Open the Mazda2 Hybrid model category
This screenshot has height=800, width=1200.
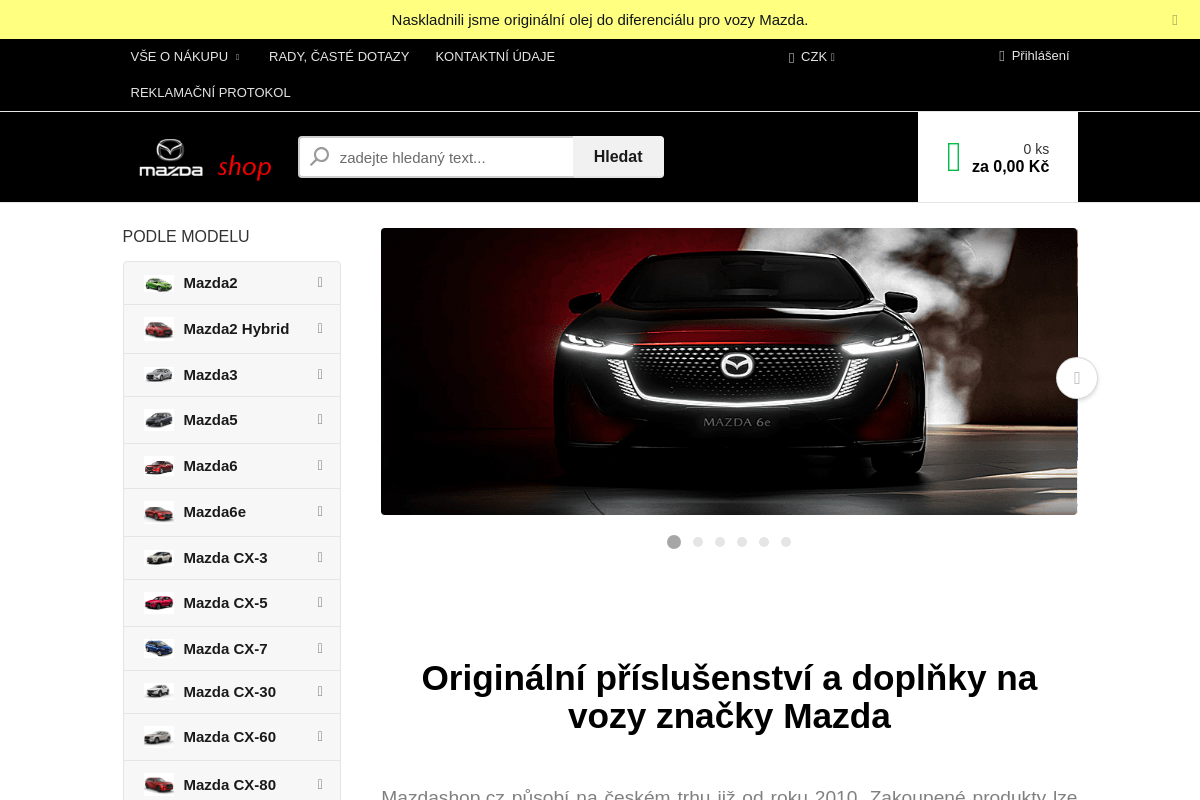point(232,329)
